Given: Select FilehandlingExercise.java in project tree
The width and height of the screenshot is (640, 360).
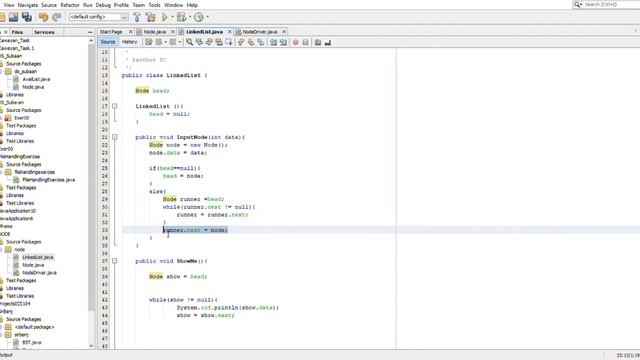Looking at the screenshot, I should coord(49,180).
